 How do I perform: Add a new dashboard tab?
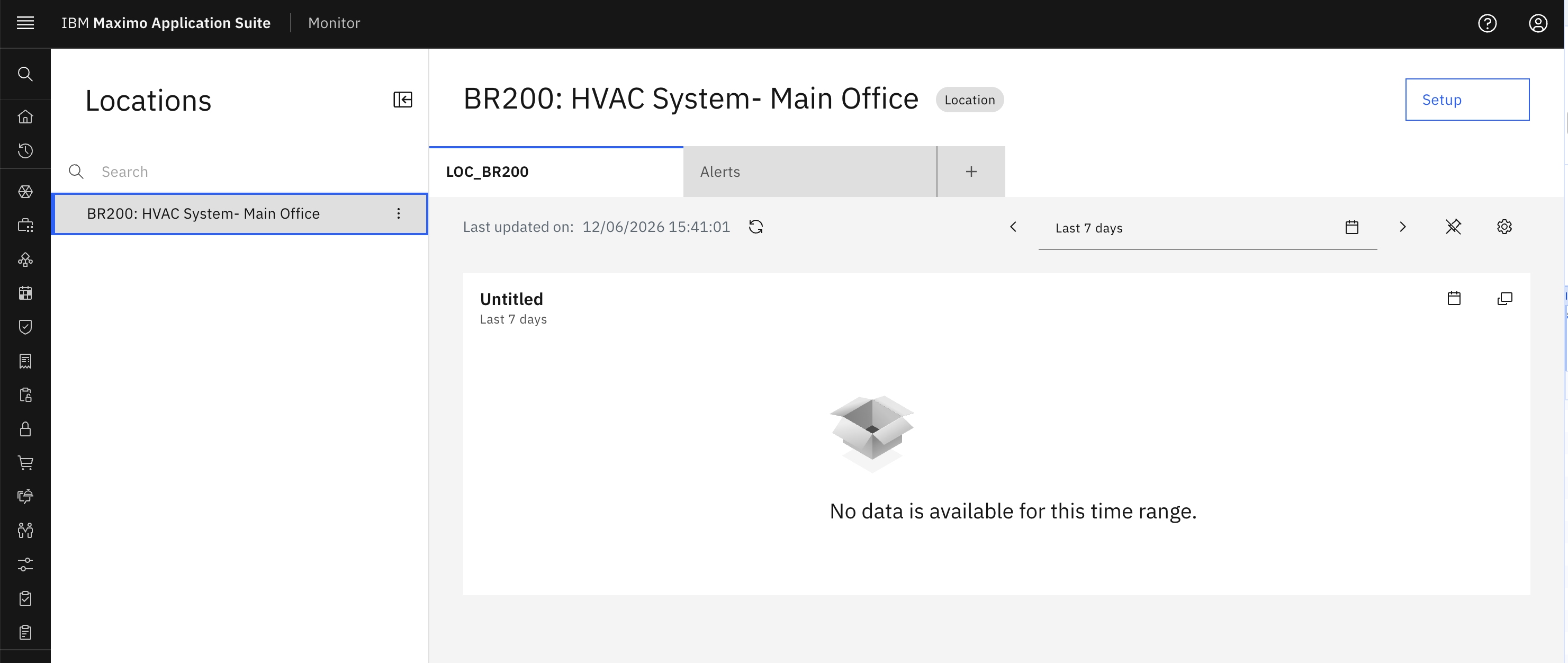pyautogui.click(x=971, y=172)
